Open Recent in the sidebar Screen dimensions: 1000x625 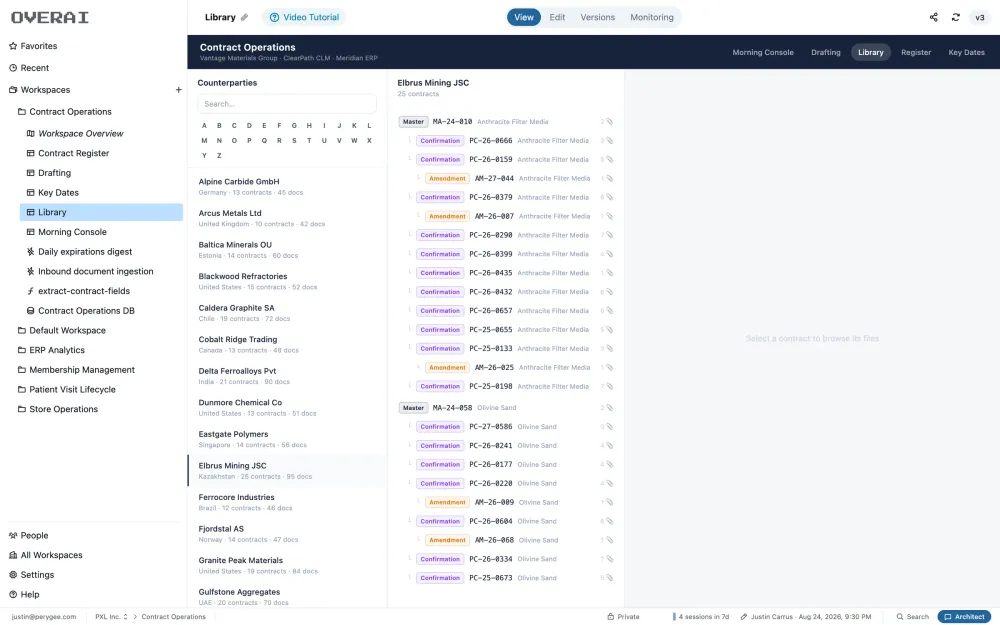coord(29,68)
